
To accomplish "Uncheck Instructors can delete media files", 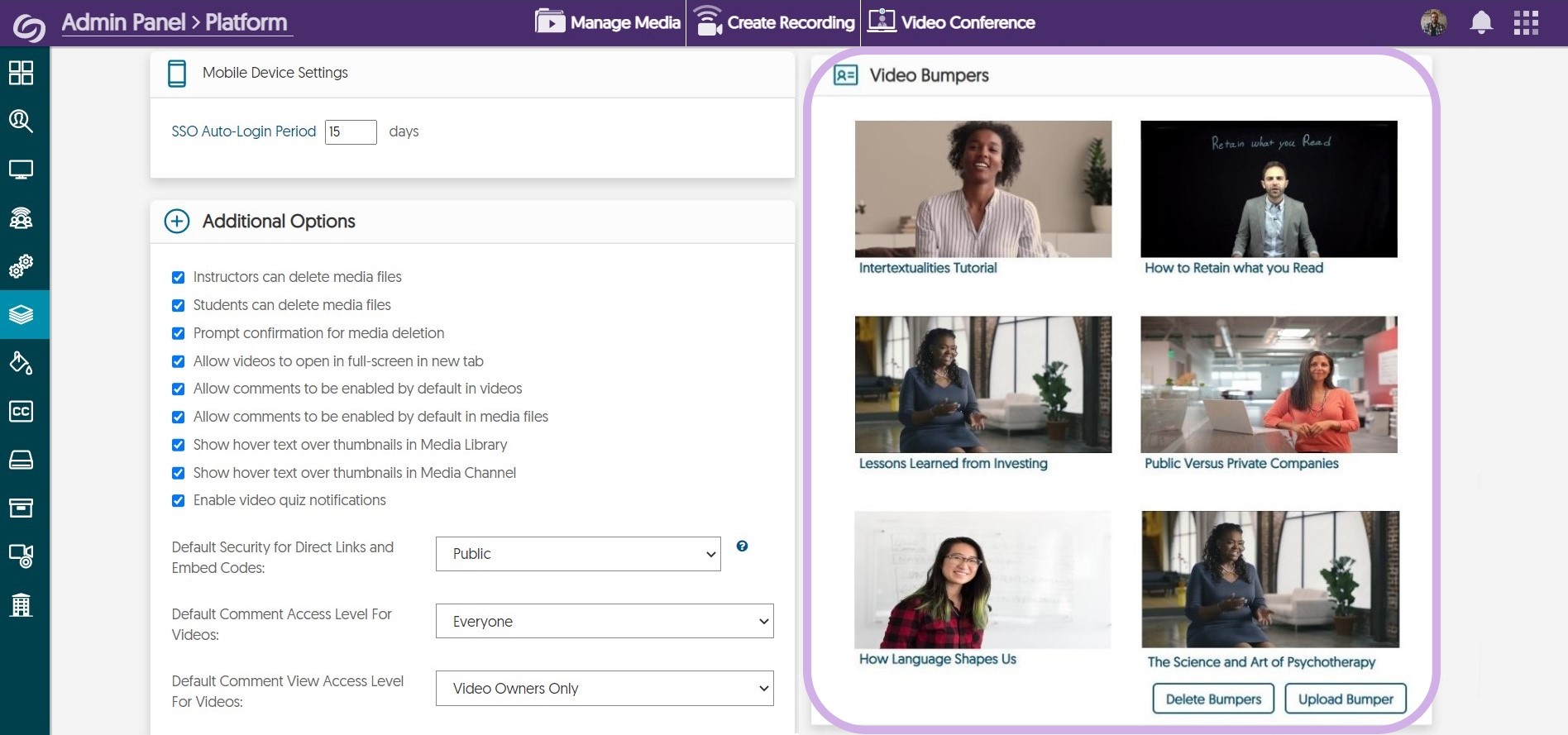I will tap(178, 278).
